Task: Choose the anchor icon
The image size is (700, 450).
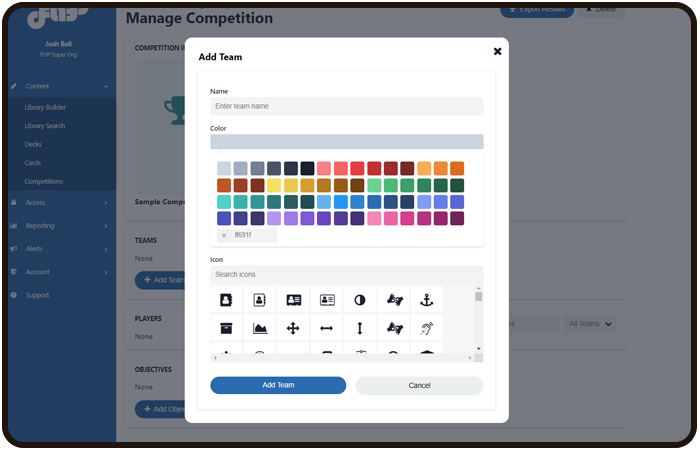Action: click(427, 300)
